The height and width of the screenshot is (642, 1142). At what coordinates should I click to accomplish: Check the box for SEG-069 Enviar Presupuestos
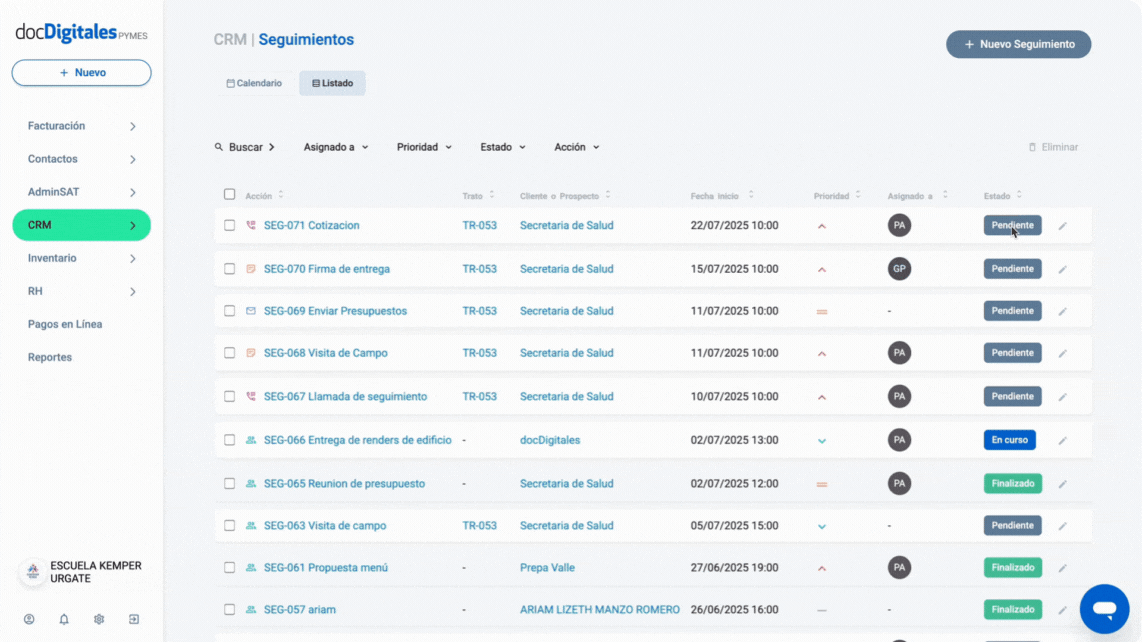pos(229,310)
